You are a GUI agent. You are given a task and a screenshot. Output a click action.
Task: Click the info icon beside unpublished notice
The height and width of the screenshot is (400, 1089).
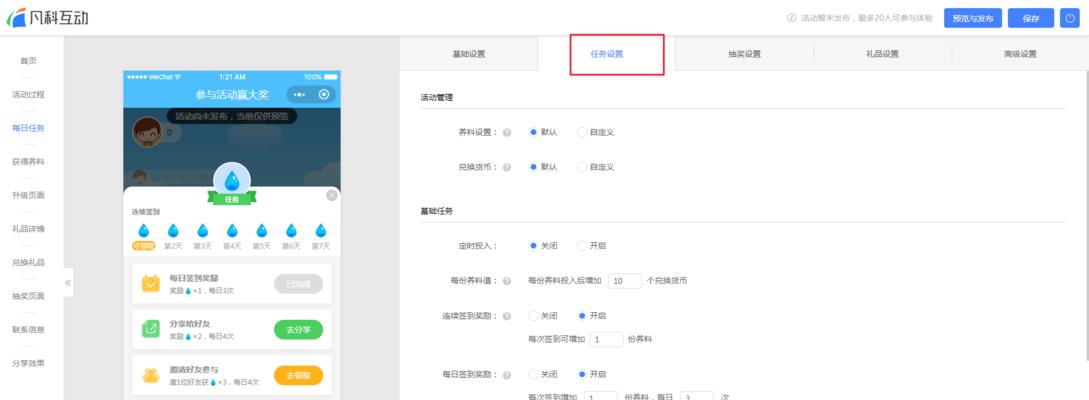pos(791,18)
